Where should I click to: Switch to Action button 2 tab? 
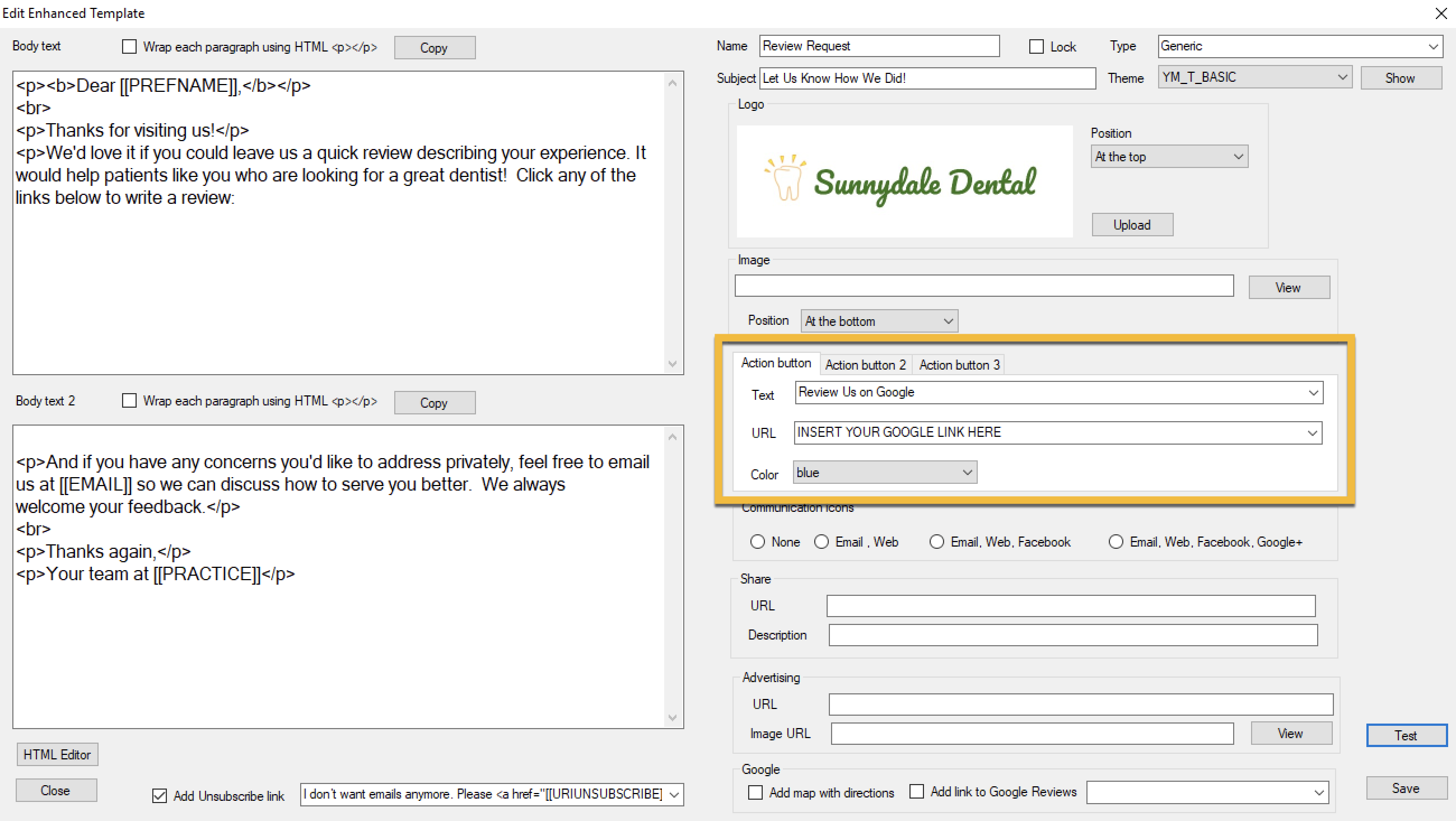tap(865, 365)
